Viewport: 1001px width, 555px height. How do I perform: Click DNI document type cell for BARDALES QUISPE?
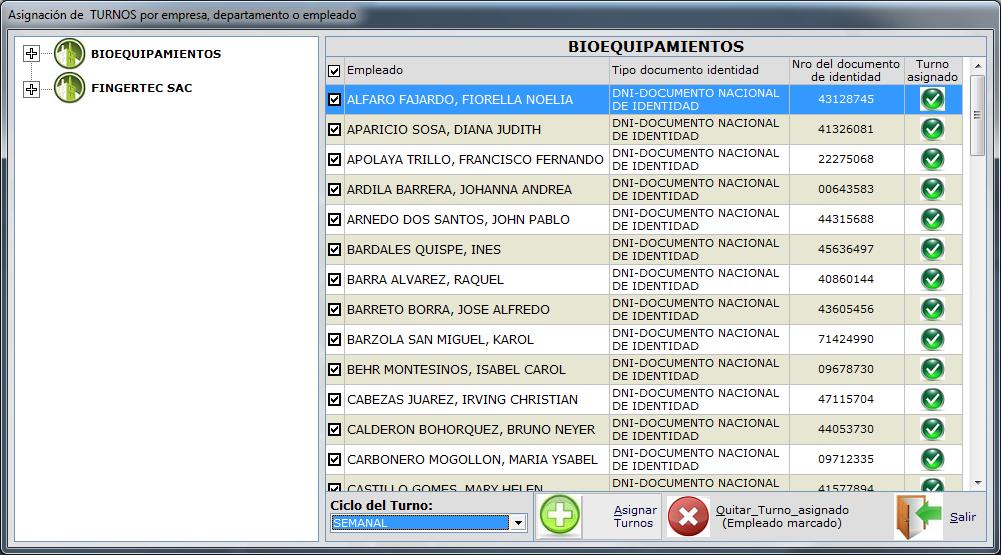699,250
